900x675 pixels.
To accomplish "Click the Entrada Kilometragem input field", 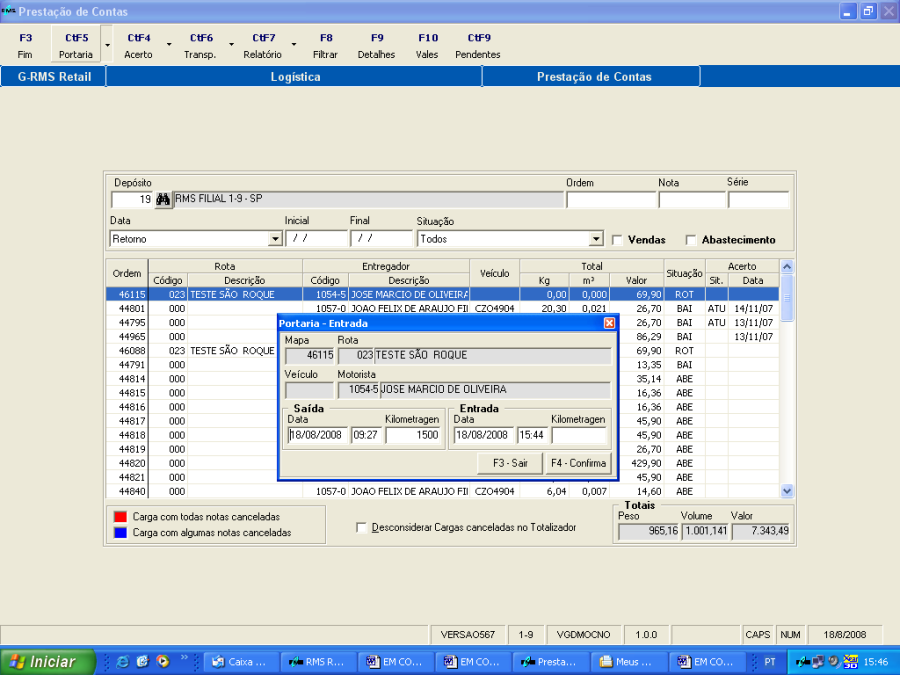I will pyautogui.click(x=579, y=435).
